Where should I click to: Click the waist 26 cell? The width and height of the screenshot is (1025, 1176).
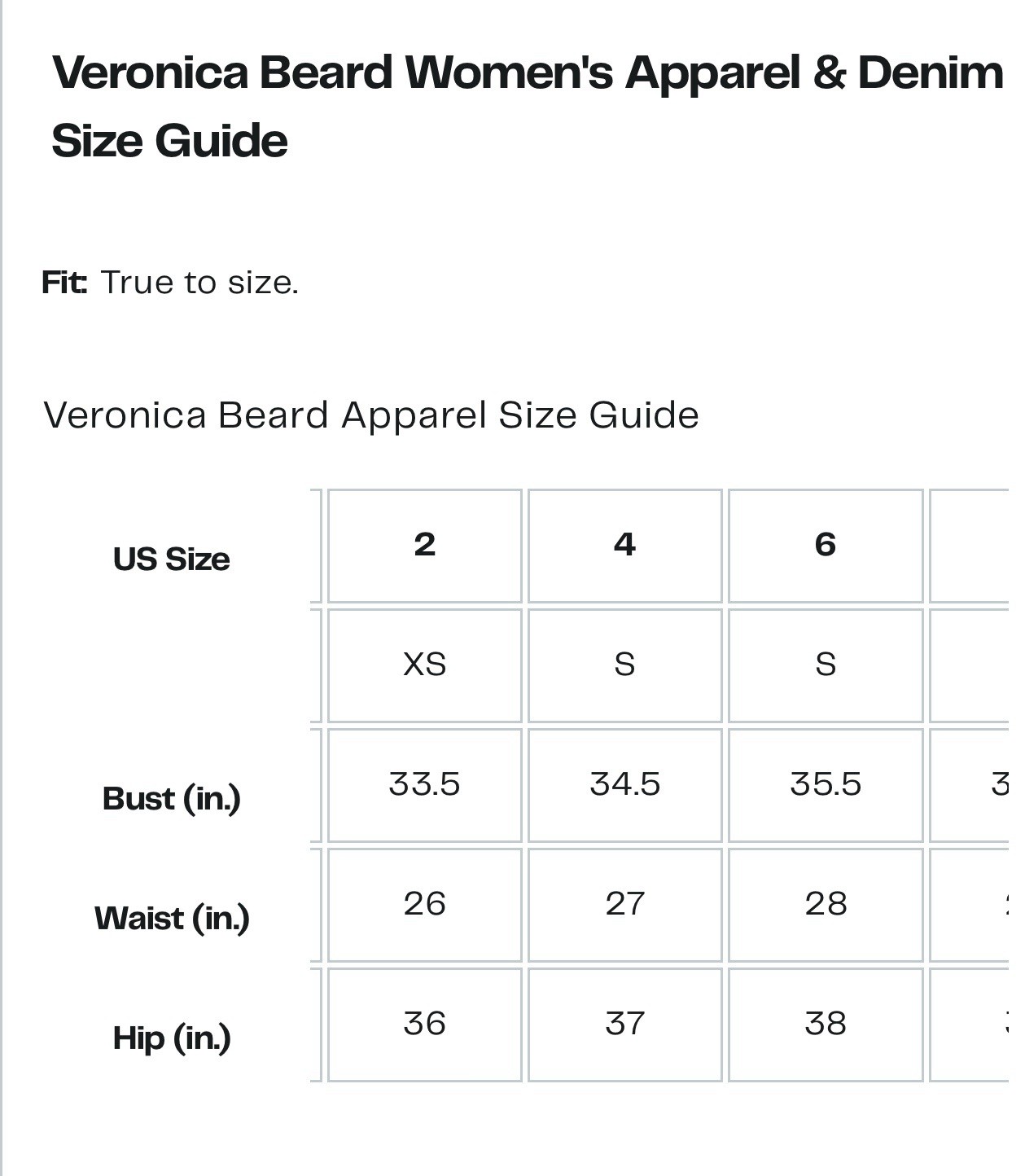pos(424,905)
